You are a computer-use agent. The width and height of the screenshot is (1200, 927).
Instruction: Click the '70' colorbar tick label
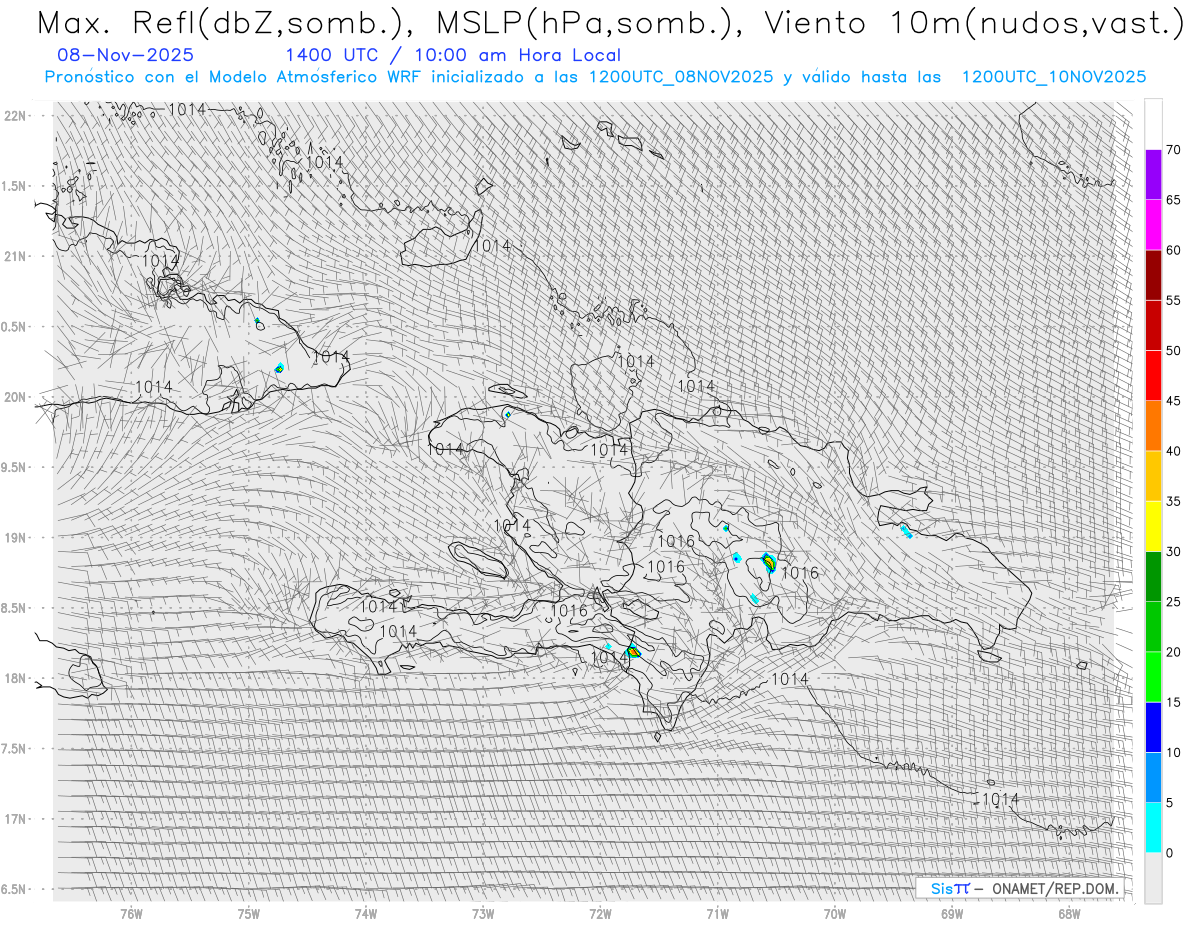tap(1173, 150)
